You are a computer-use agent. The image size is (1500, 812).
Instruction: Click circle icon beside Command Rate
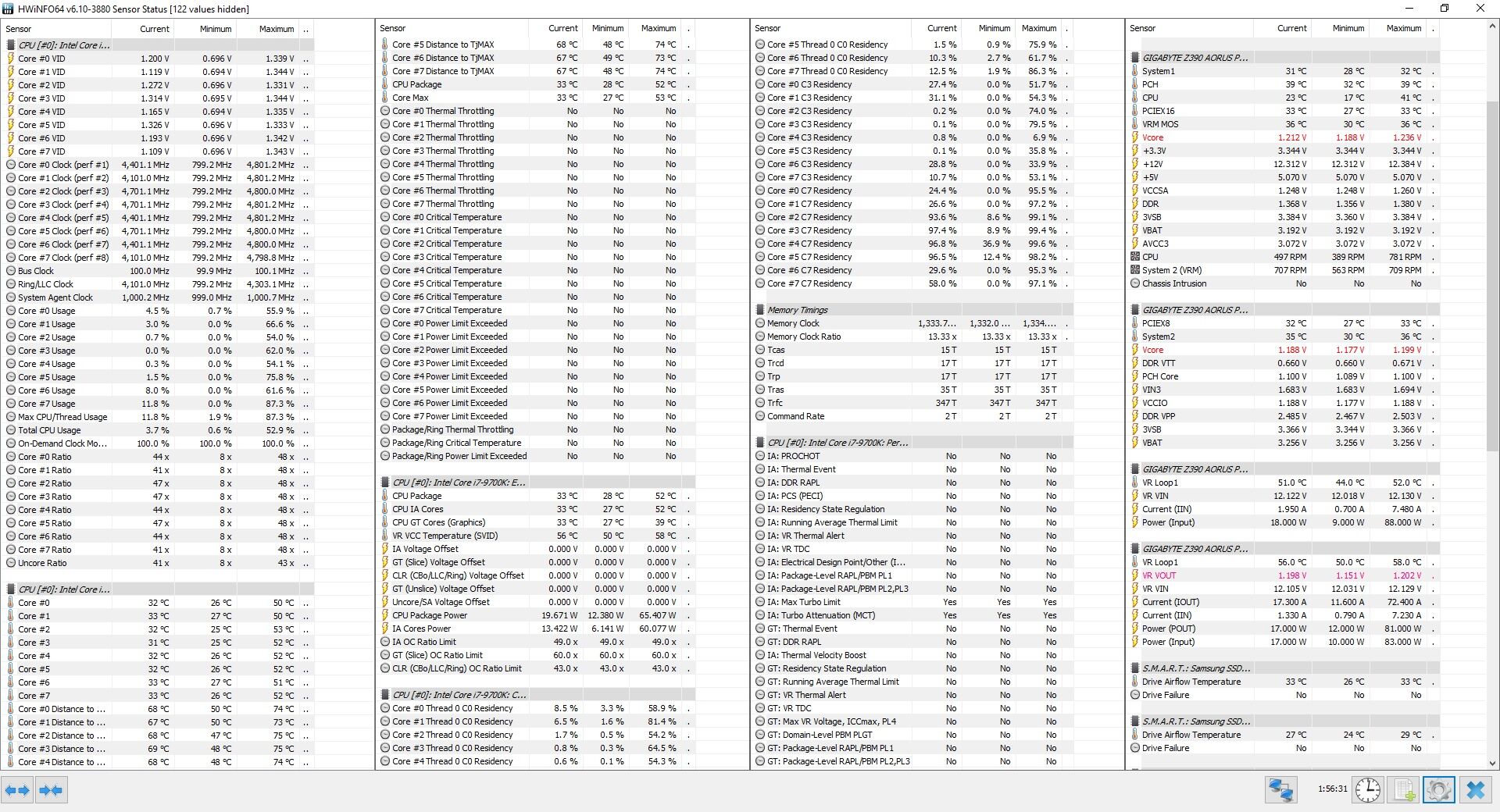tap(760, 416)
